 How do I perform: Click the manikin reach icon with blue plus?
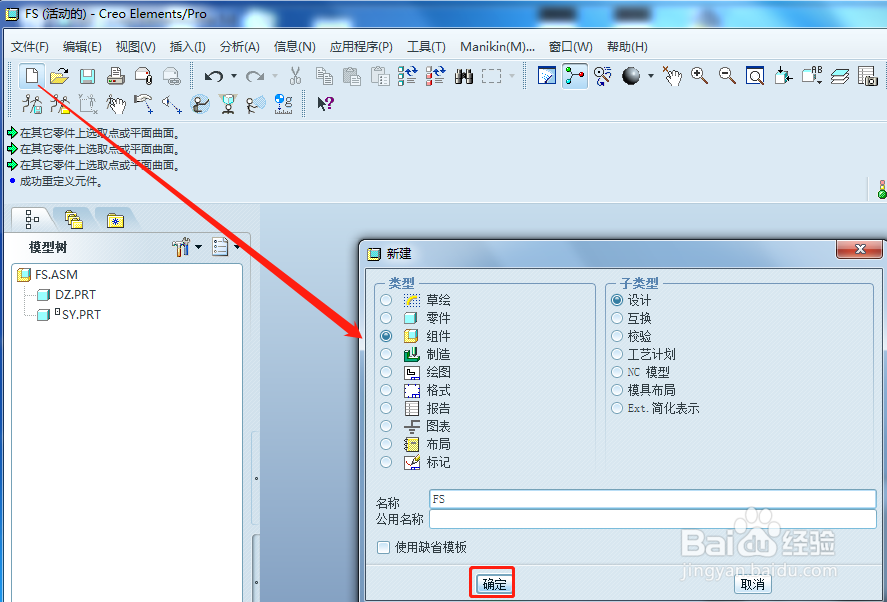144,104
